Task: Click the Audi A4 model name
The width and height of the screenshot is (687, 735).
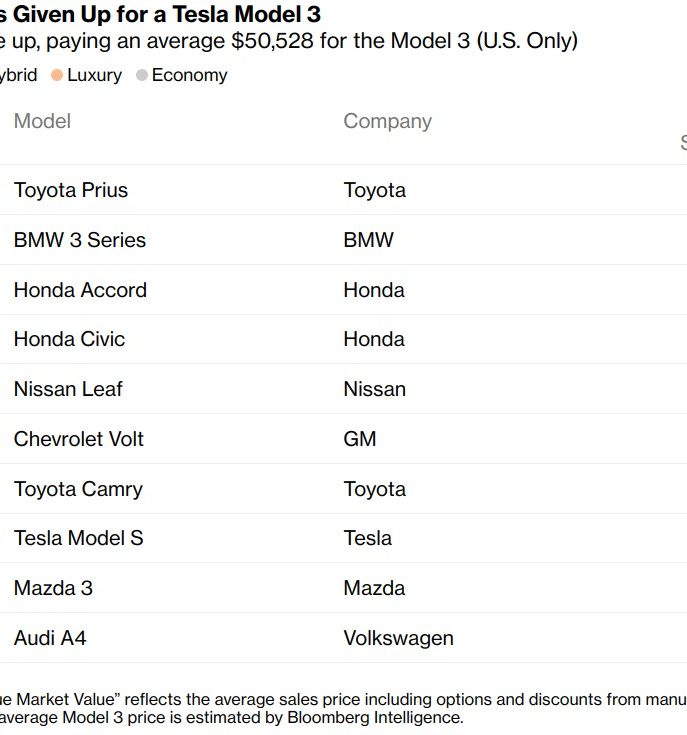Action: click(x=50, y=638)
